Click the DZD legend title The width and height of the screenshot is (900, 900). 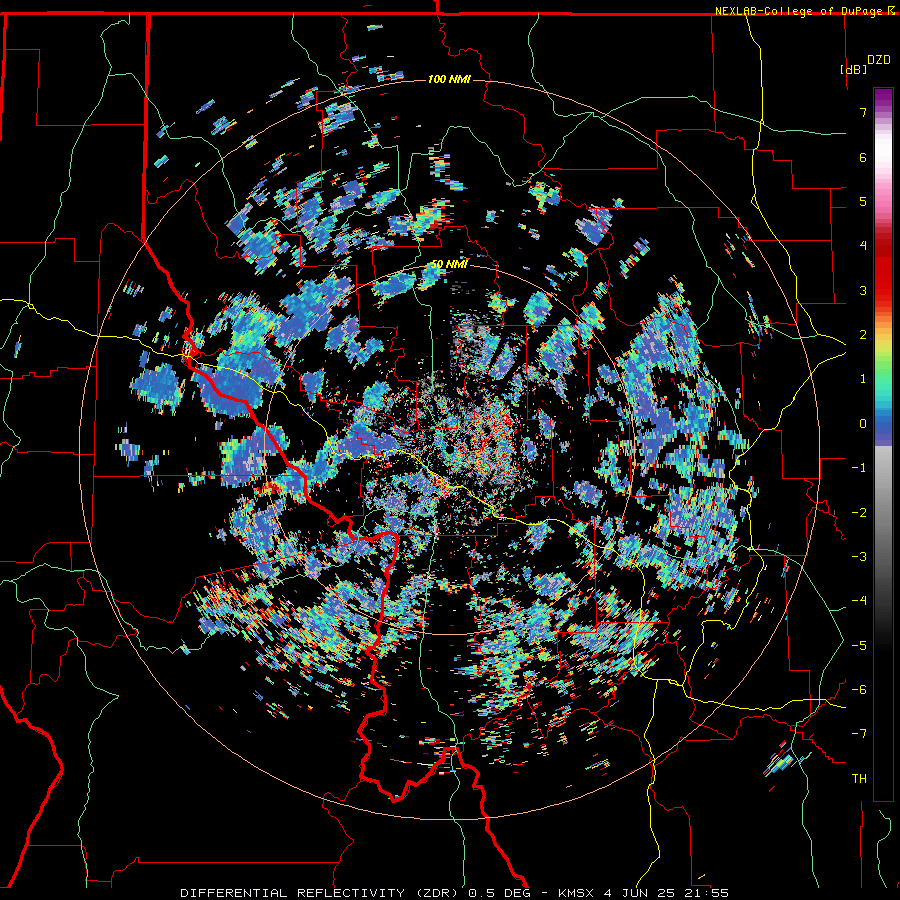879,60
